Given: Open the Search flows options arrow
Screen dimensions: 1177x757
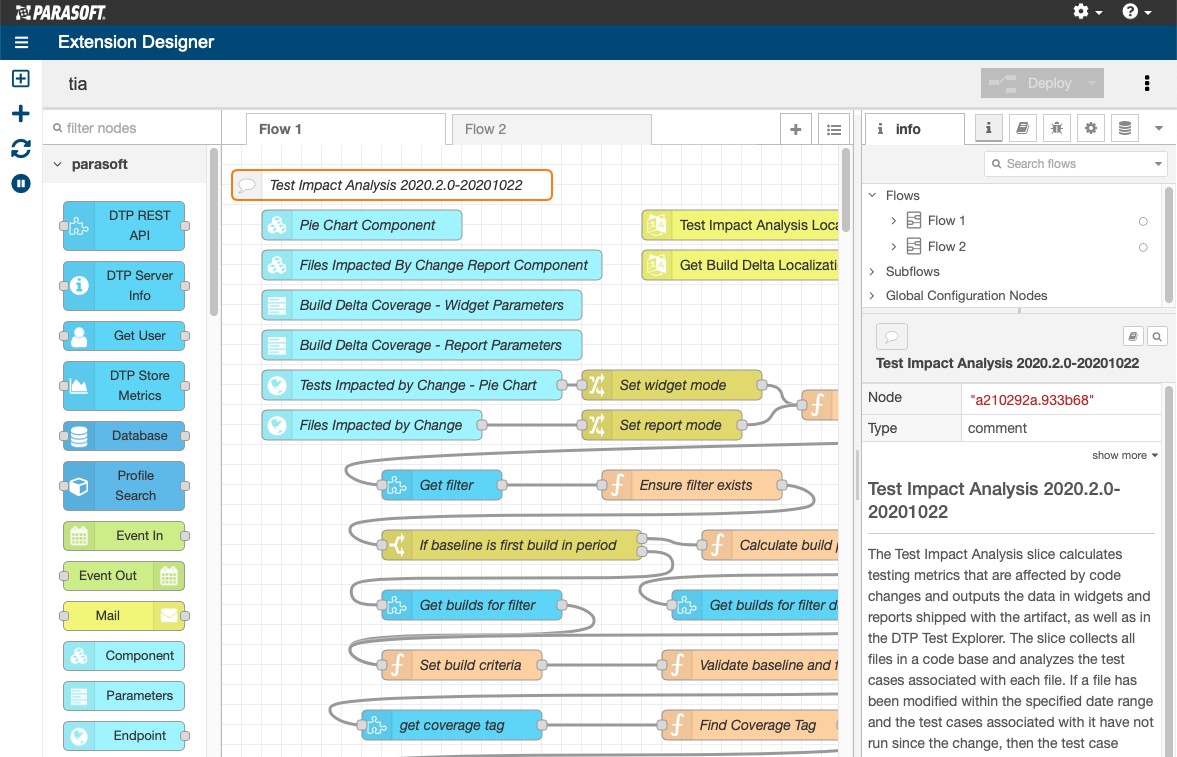Looking at the screenshot, I should [1158, 164].
